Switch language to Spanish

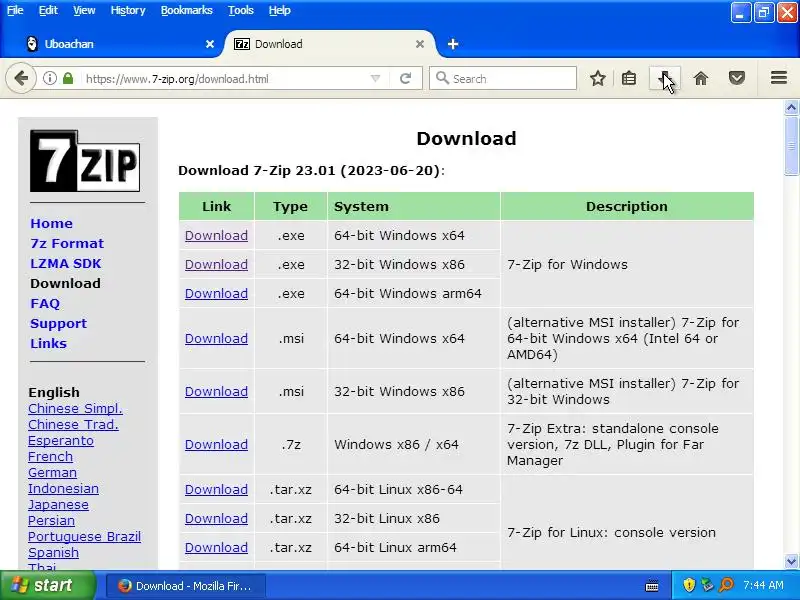[54, 553]
